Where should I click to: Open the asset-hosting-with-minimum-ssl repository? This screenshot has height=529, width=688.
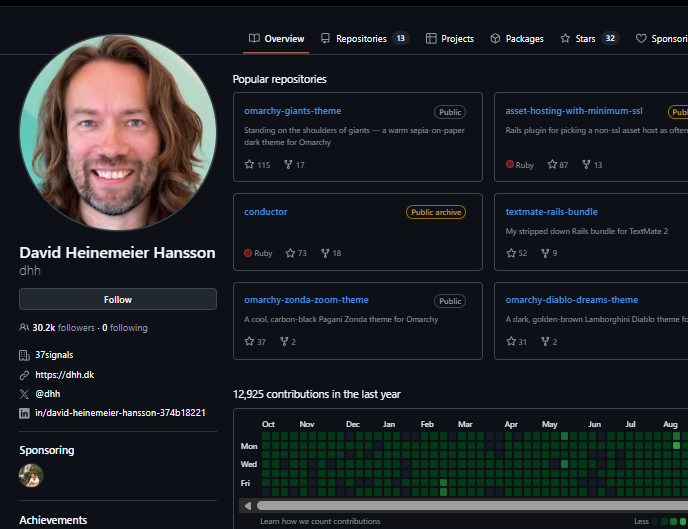[574, 111]
